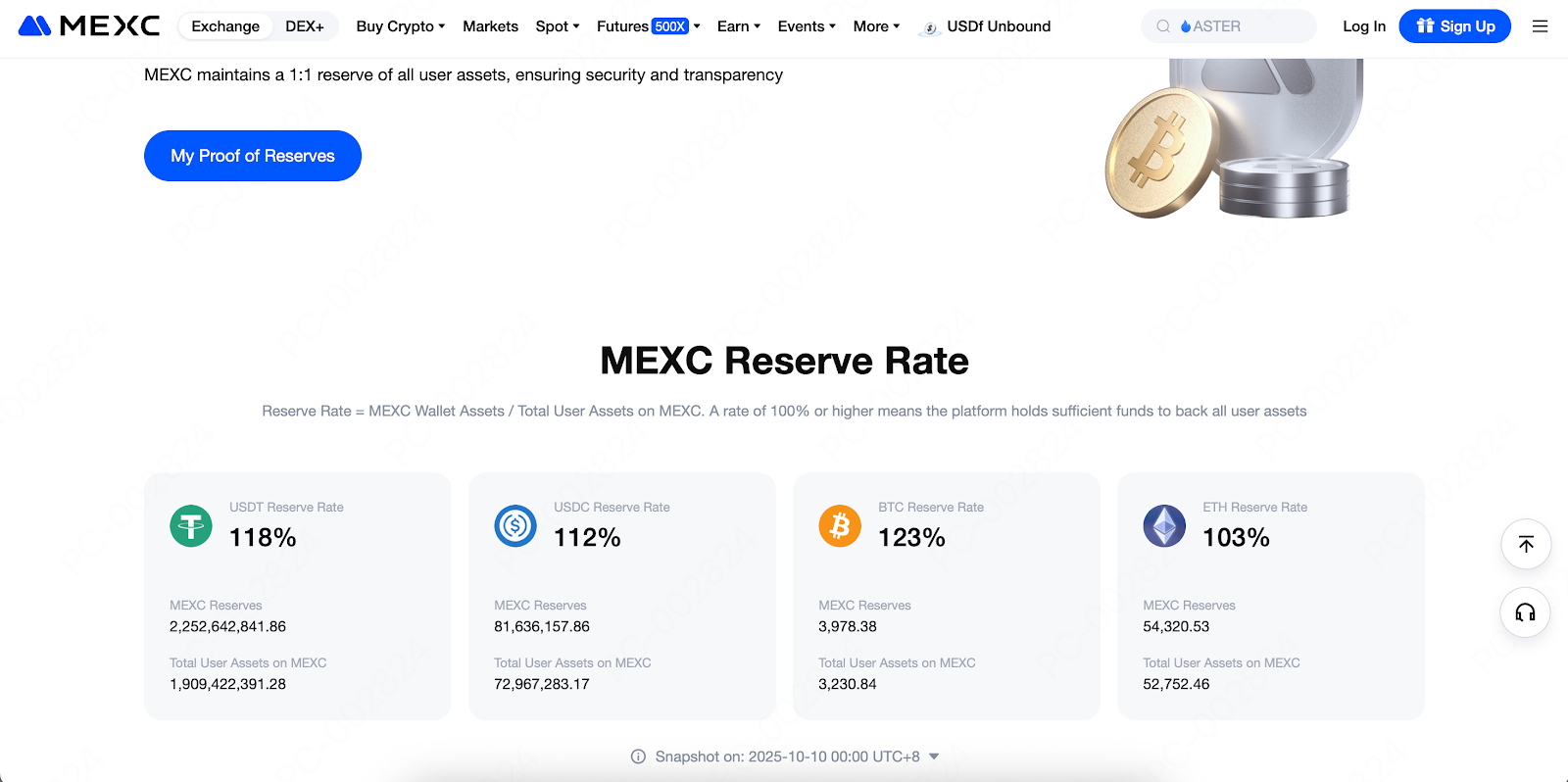This screenshot has width=1568, height=782.
Task: Expand the Futures 500X dropdown
Action: (648, 26)
